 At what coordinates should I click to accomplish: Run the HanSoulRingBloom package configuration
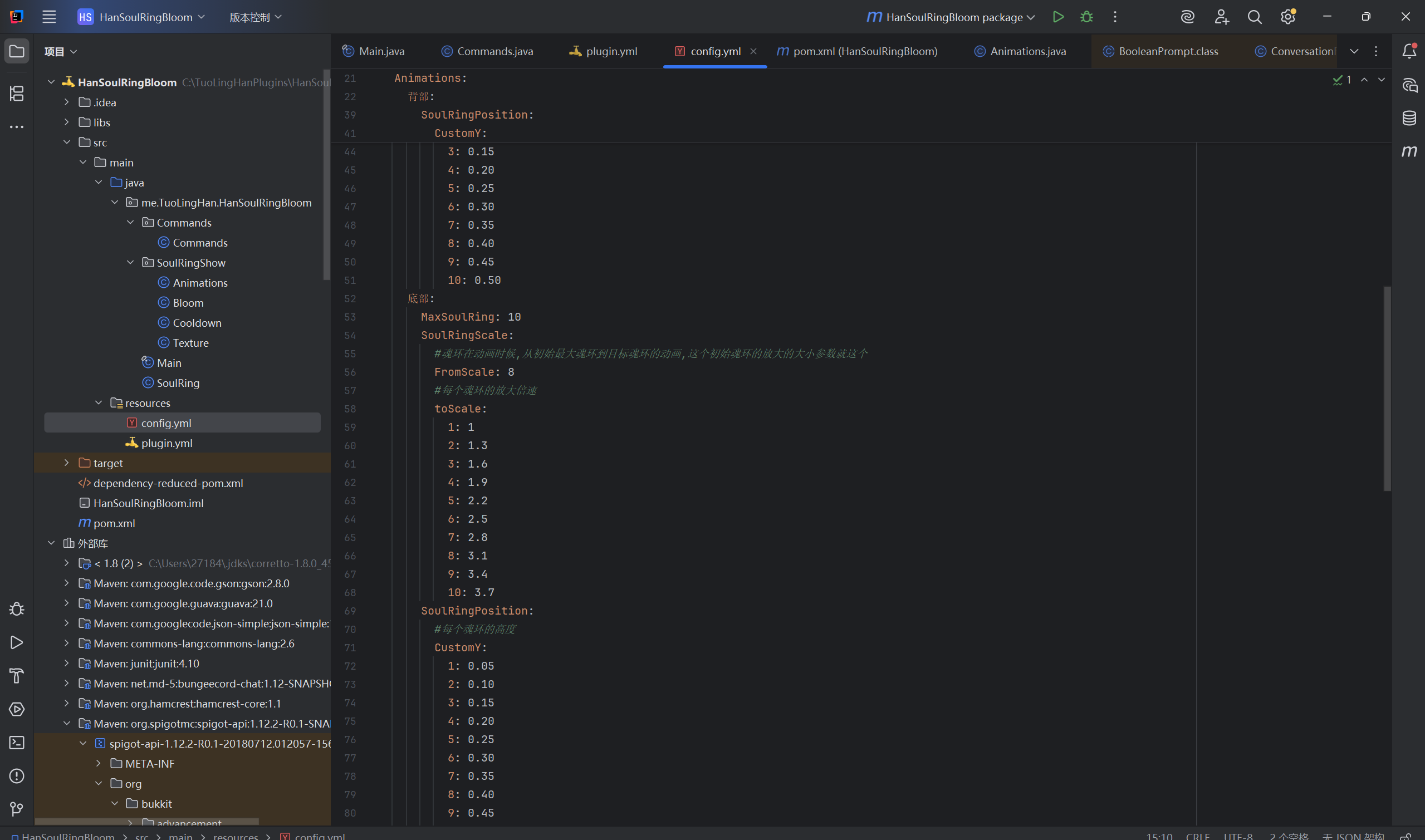click(x=1057, y=17)
